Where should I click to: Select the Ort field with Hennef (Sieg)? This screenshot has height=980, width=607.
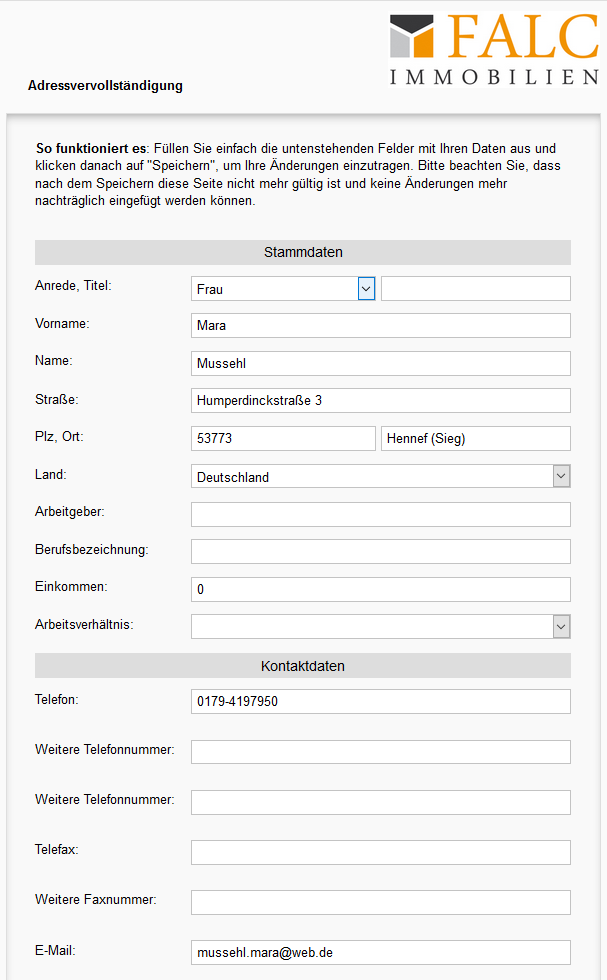pyautogui.click(x=475, y=439)
